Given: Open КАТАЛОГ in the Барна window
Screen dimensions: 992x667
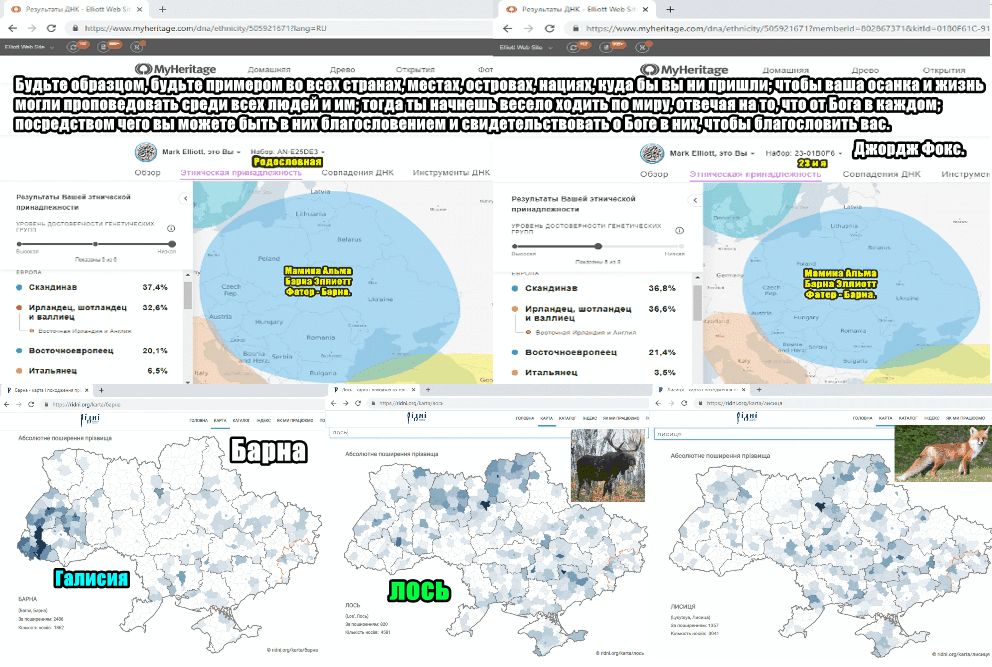Looking at the screenshot, I should click(241, 420).
